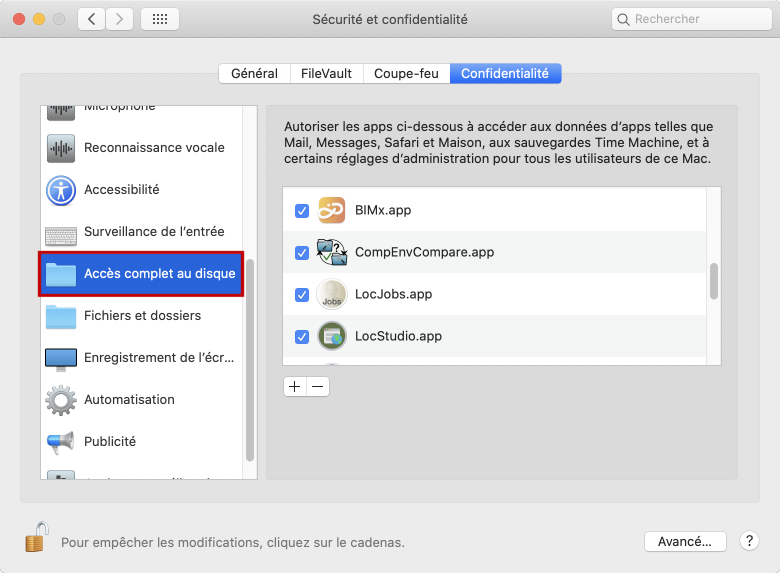Click the privacy sidebar scrollbar thumb
Viewport: 780px width, 573px height.
click(250, 360)
